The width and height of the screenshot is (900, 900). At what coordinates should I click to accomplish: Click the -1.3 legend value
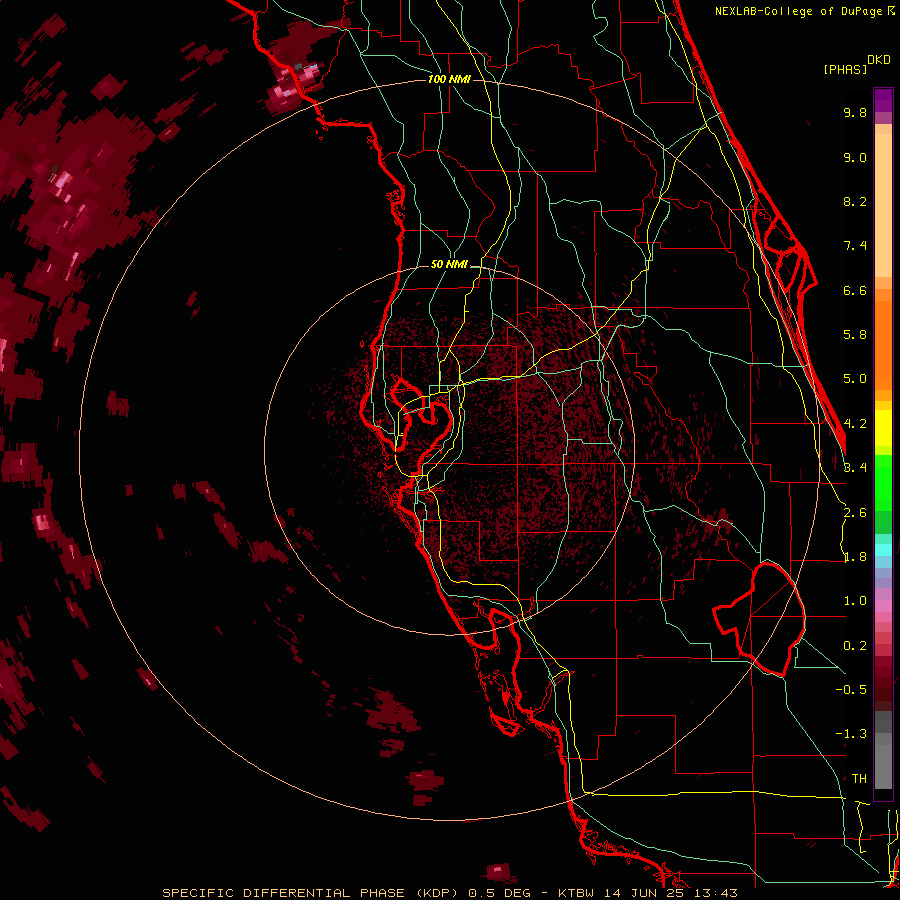[x=851, y=735]
